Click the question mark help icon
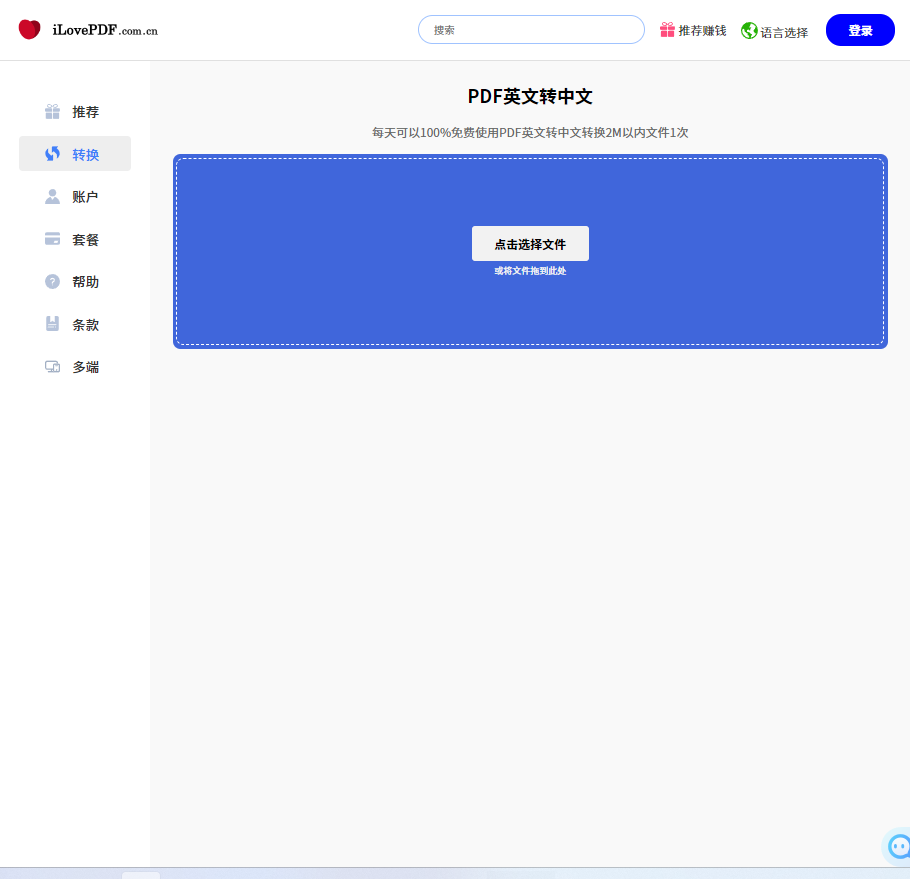This screenshot has height=879, width=910. [52, 281]
